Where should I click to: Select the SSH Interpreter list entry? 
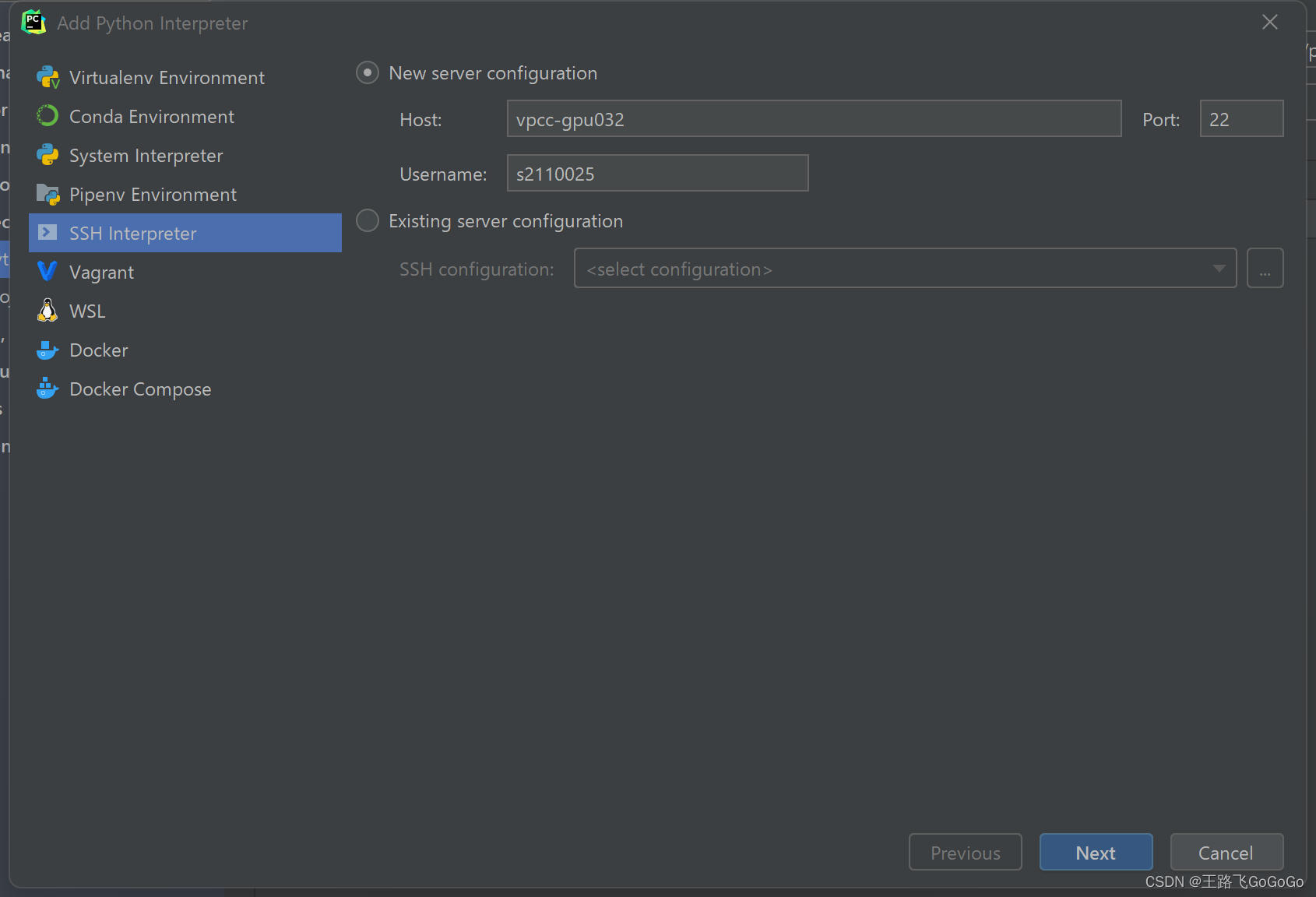point(185,233)
